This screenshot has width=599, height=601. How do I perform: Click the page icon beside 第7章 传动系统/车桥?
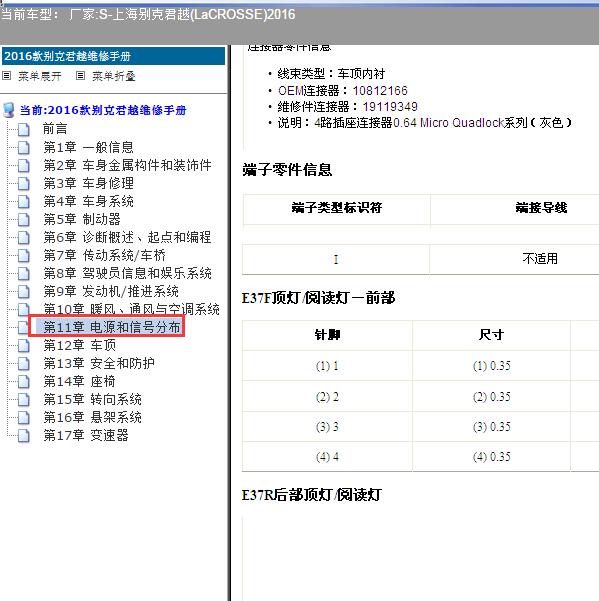(x=24, y=255)
